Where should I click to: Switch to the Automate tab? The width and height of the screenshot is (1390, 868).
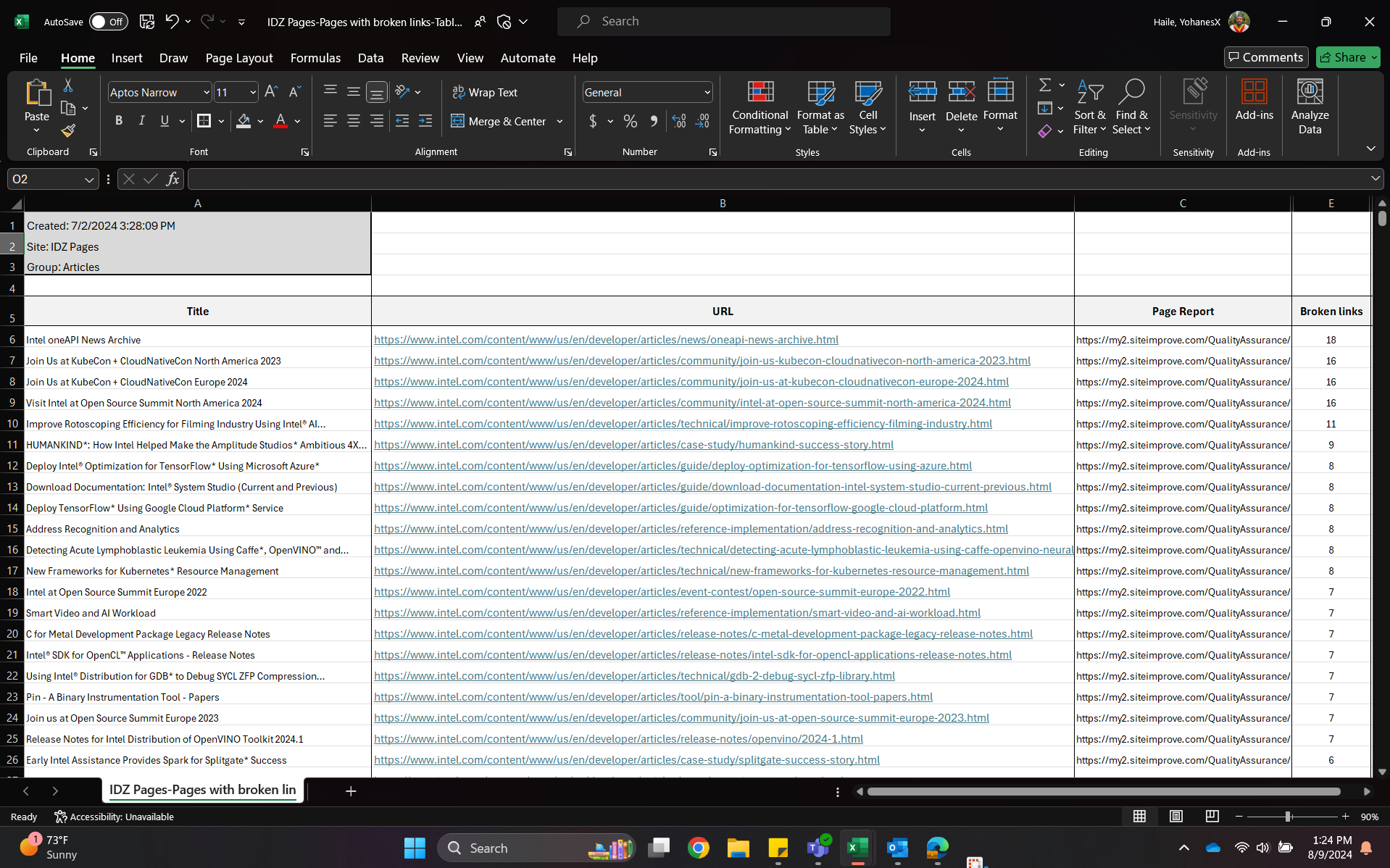(x=528, y=58)
